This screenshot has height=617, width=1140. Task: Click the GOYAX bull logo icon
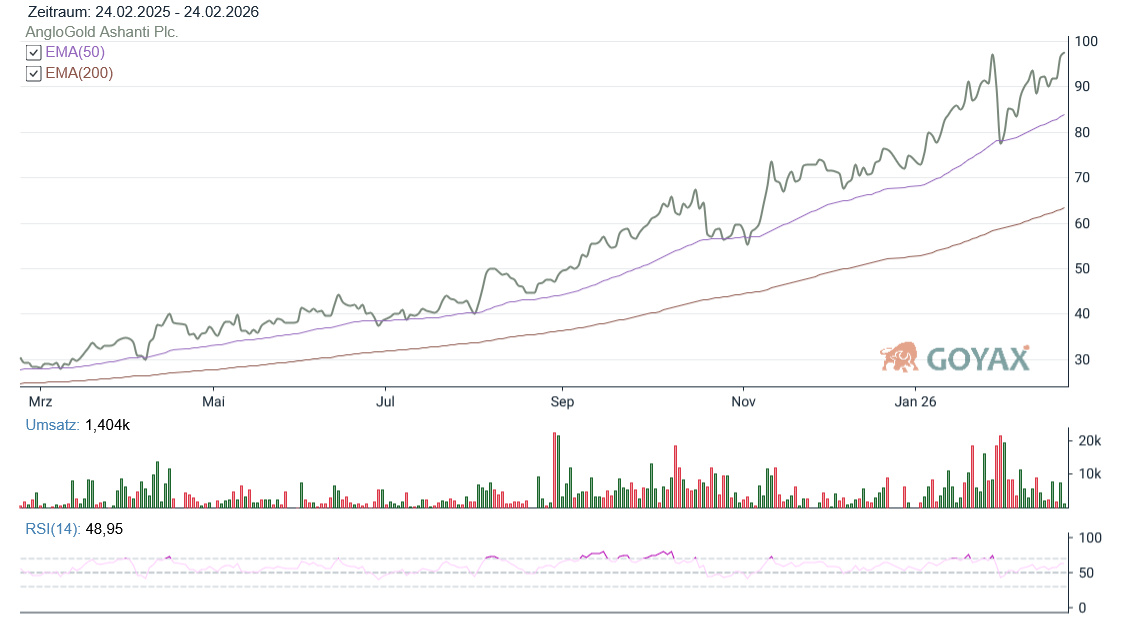pos(899,357)
